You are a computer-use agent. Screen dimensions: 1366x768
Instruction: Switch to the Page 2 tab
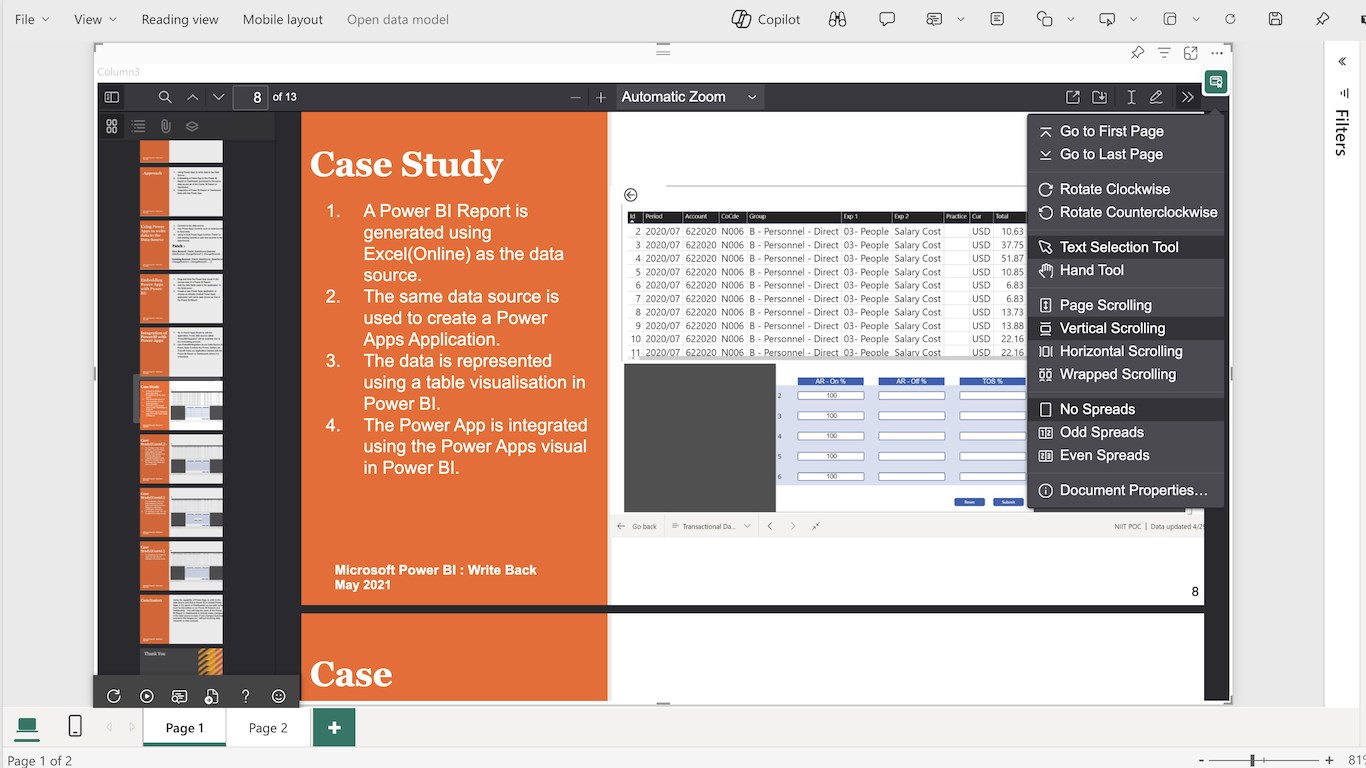point(266,727)
